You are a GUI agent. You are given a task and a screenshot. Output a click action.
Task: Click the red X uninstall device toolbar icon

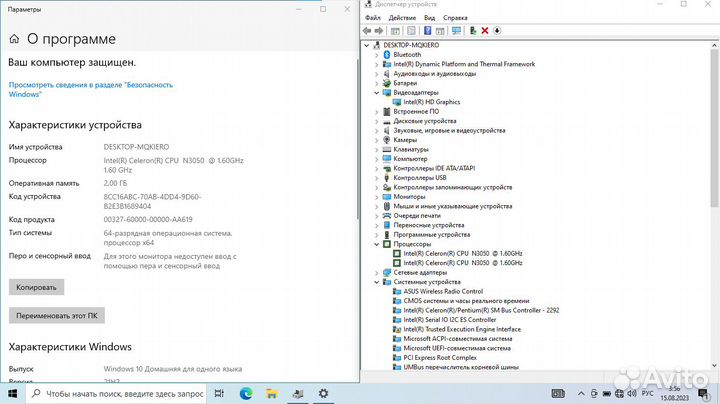point(485,30)
